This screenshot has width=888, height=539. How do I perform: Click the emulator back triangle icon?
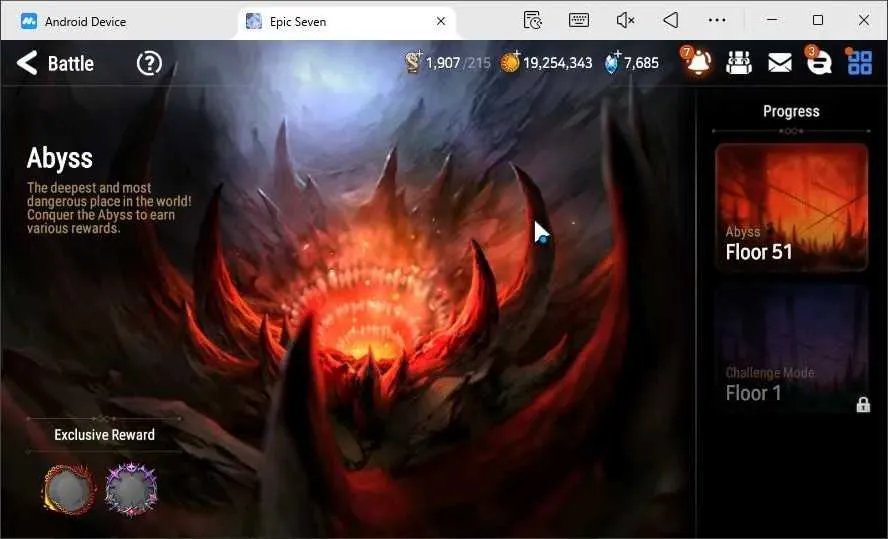pos(671,20)
